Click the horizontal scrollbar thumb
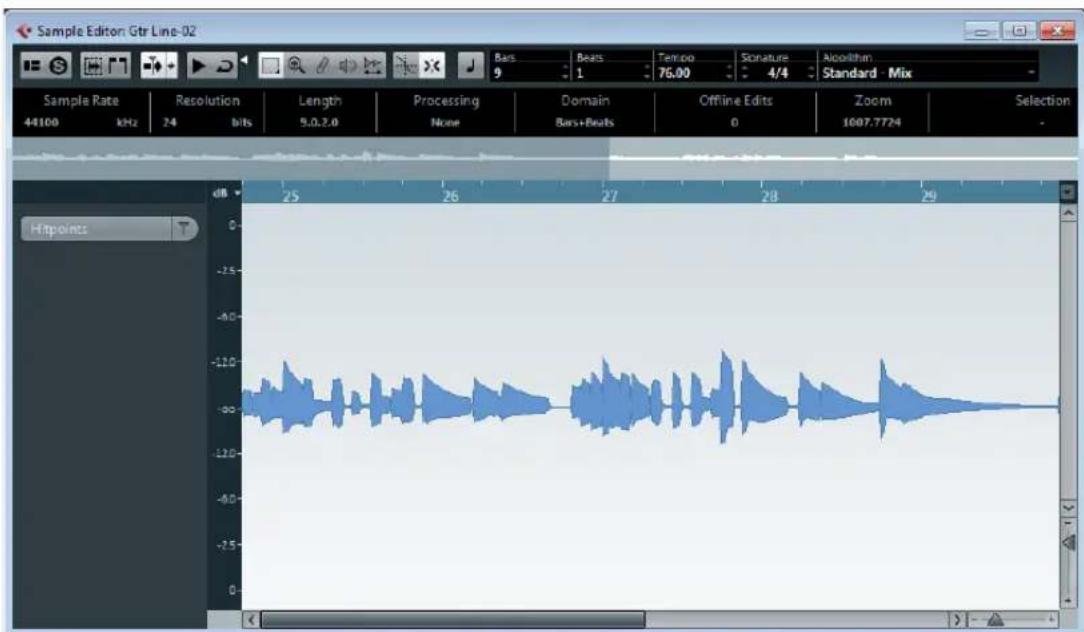The width and height of the screenshot is (1084, 632). click(453, 620)
